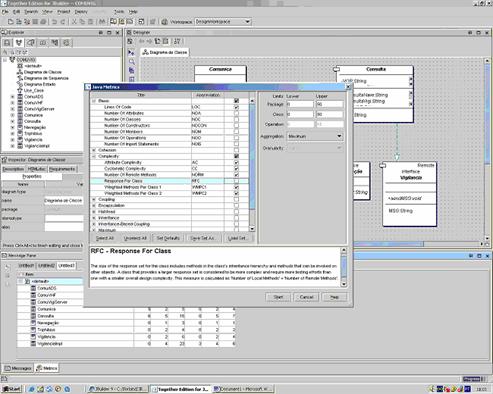Click Internet Explorer icon in taskbar quick launch

32,389
